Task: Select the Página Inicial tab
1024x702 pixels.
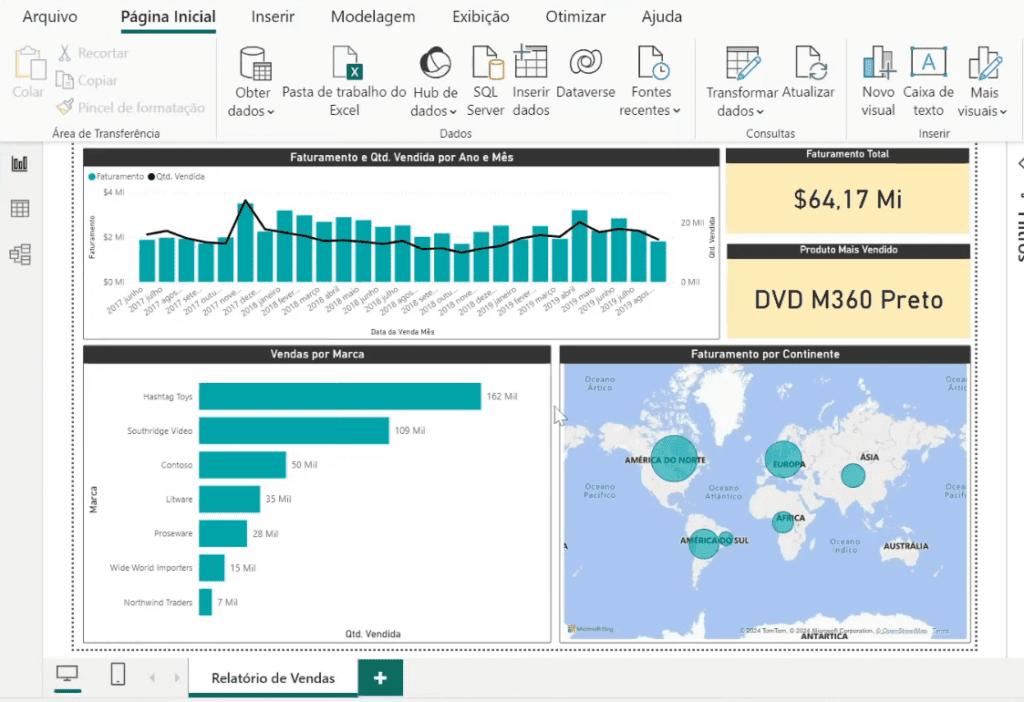Action: (x=168, y=16)
